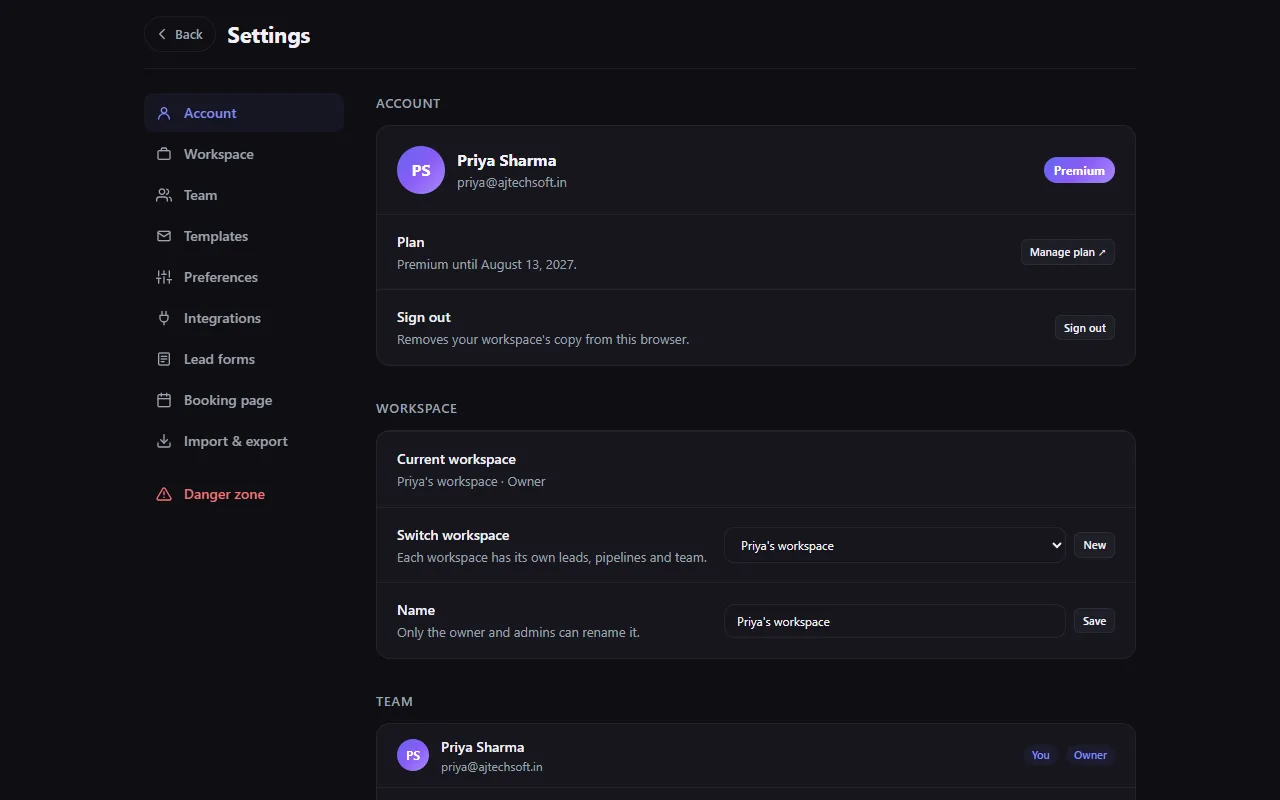Click the Account person icon in sidebar
This screenshot has height=800, width=1280.
click(164, 113)
